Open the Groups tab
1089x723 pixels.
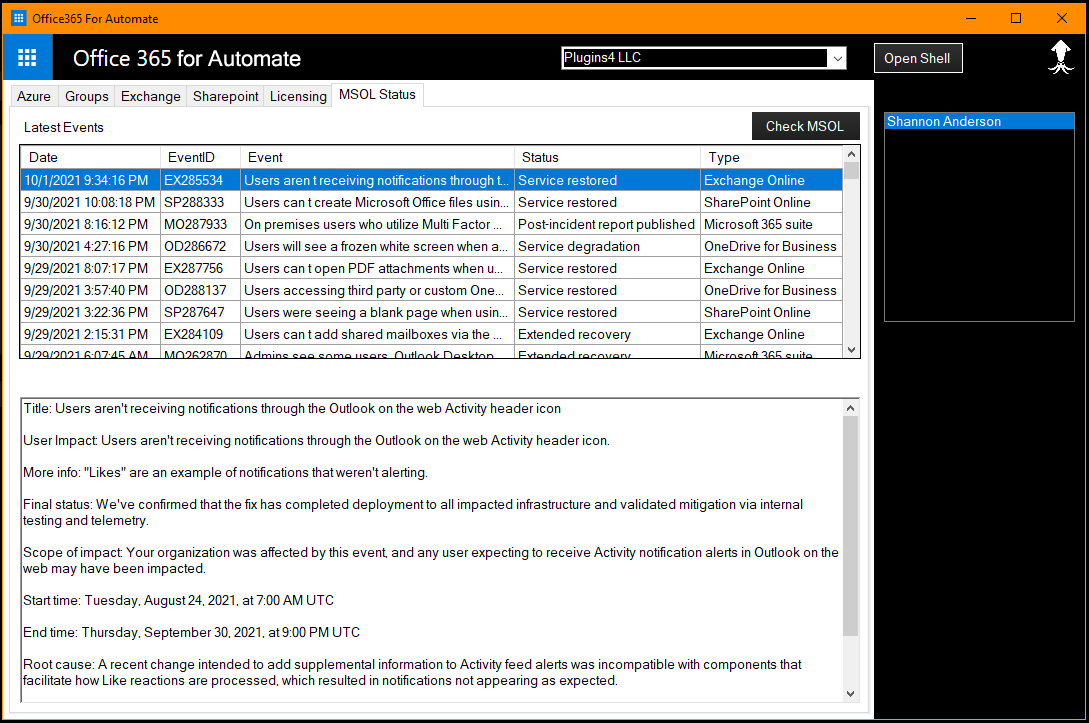(x=87, y=97)
